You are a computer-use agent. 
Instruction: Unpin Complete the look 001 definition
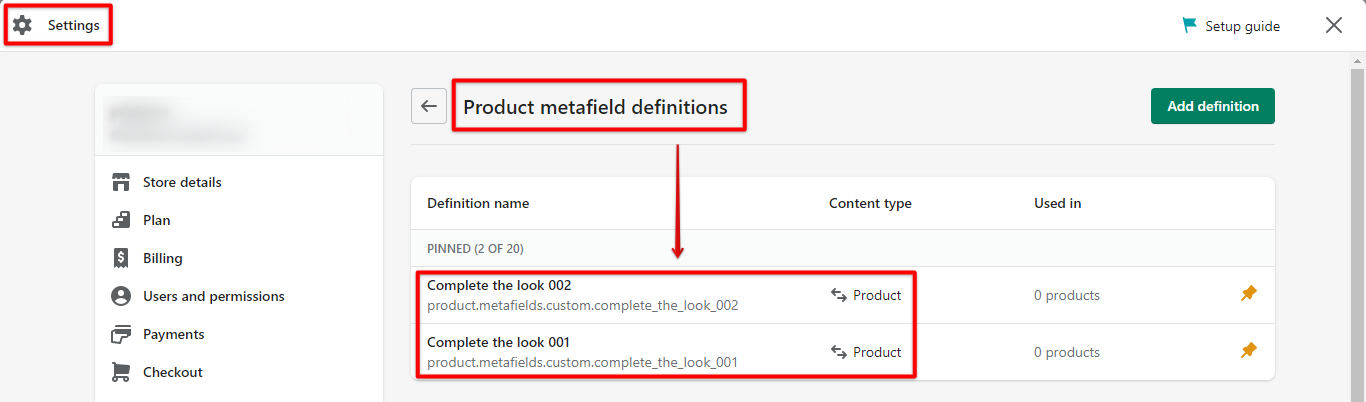1249,351
